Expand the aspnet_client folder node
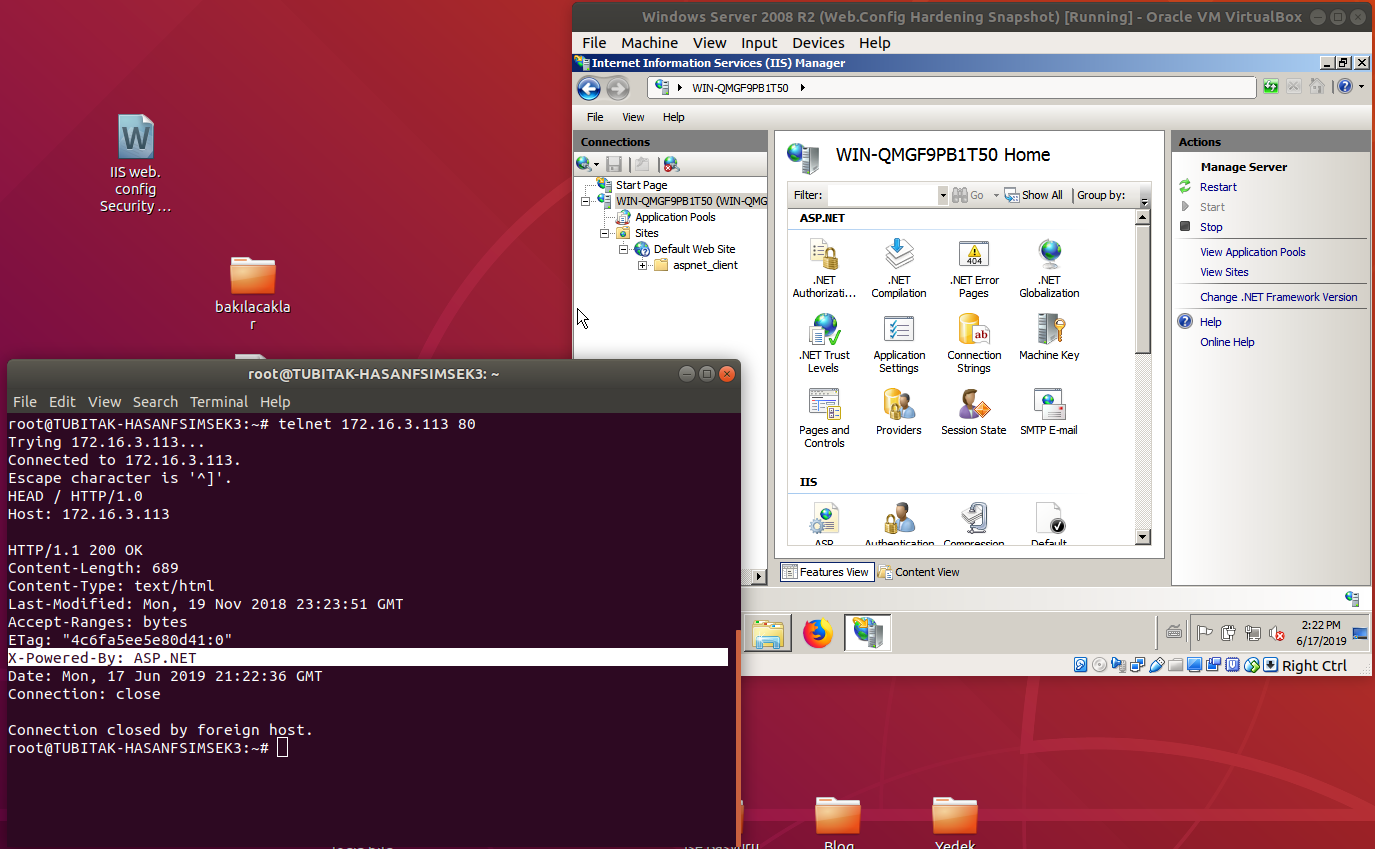The image size is (1375, 849). (642, 265)
